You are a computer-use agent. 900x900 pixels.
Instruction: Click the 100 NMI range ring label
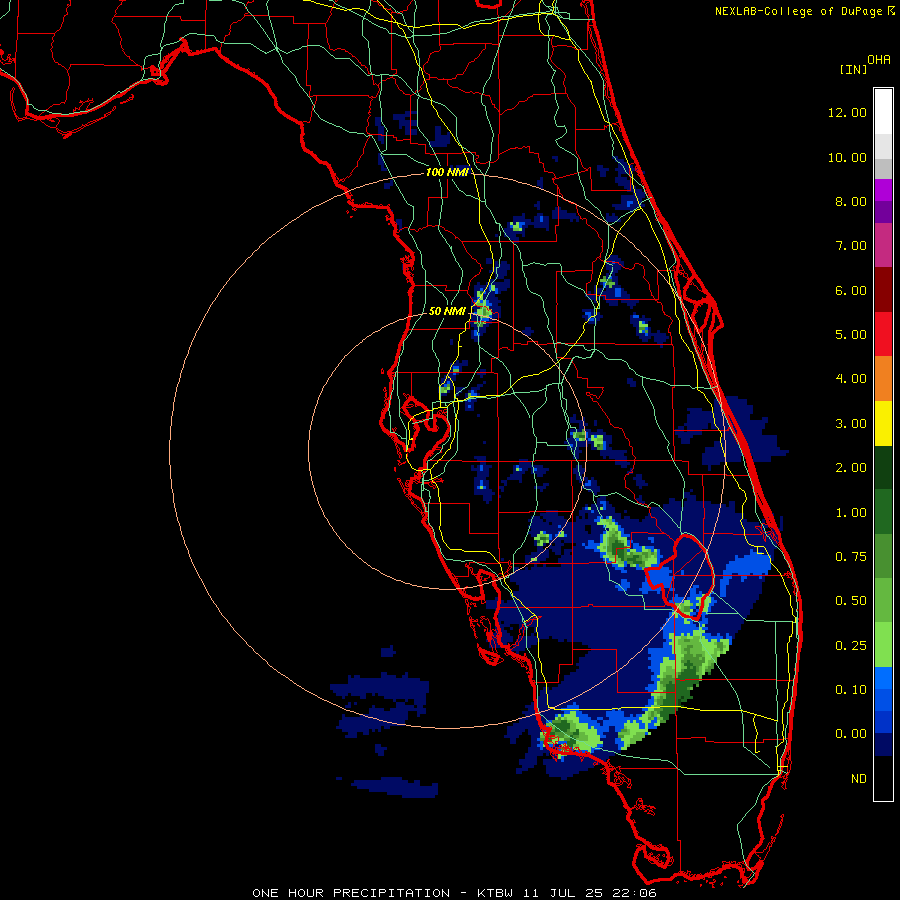(x=447, y=172)
